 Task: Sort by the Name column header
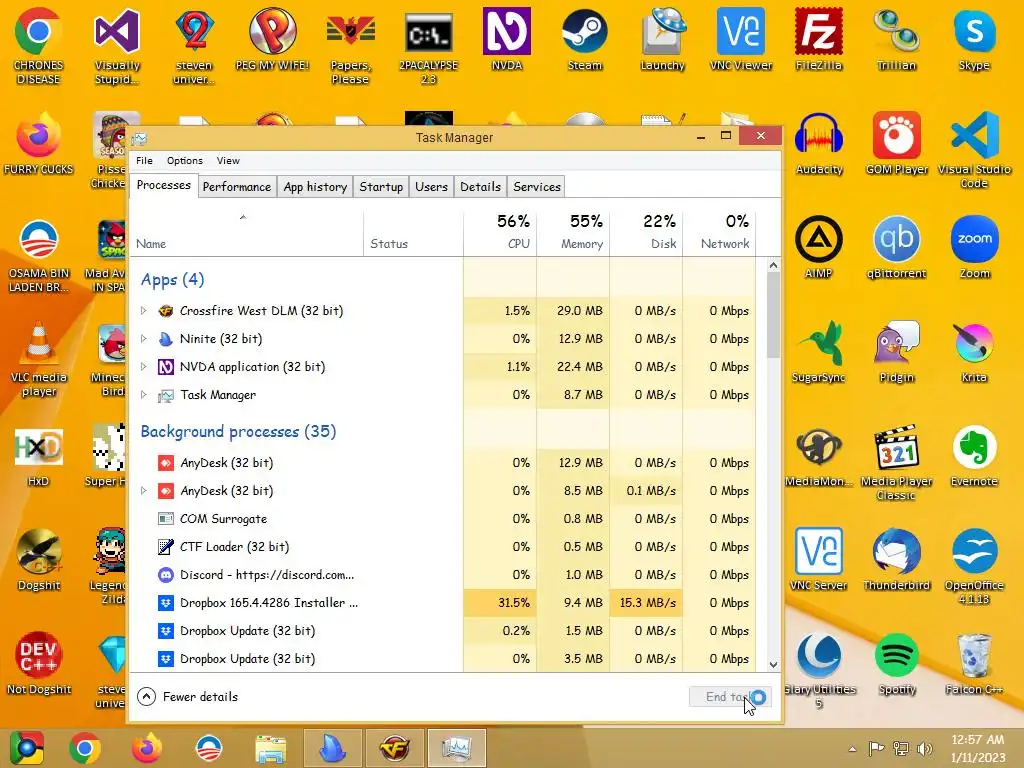246,232
